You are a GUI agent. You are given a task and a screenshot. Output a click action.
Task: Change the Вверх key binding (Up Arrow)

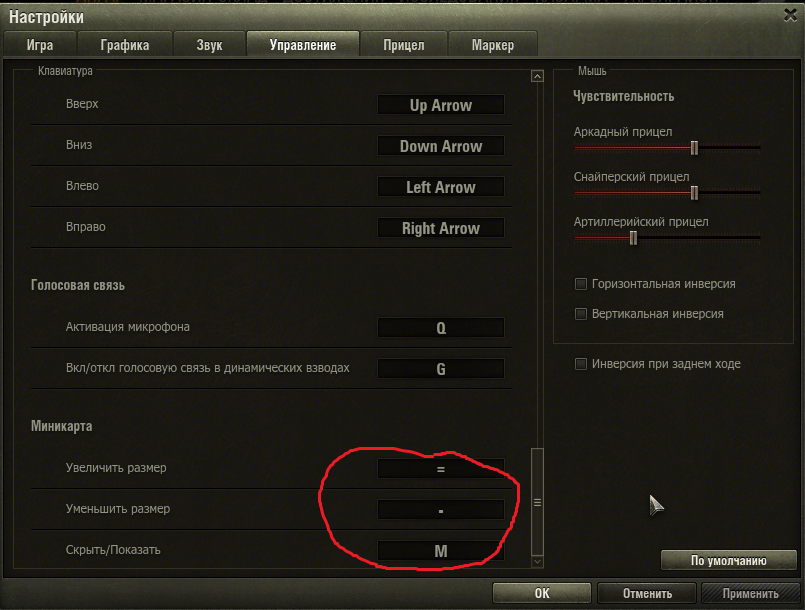[x=440, y=105]
